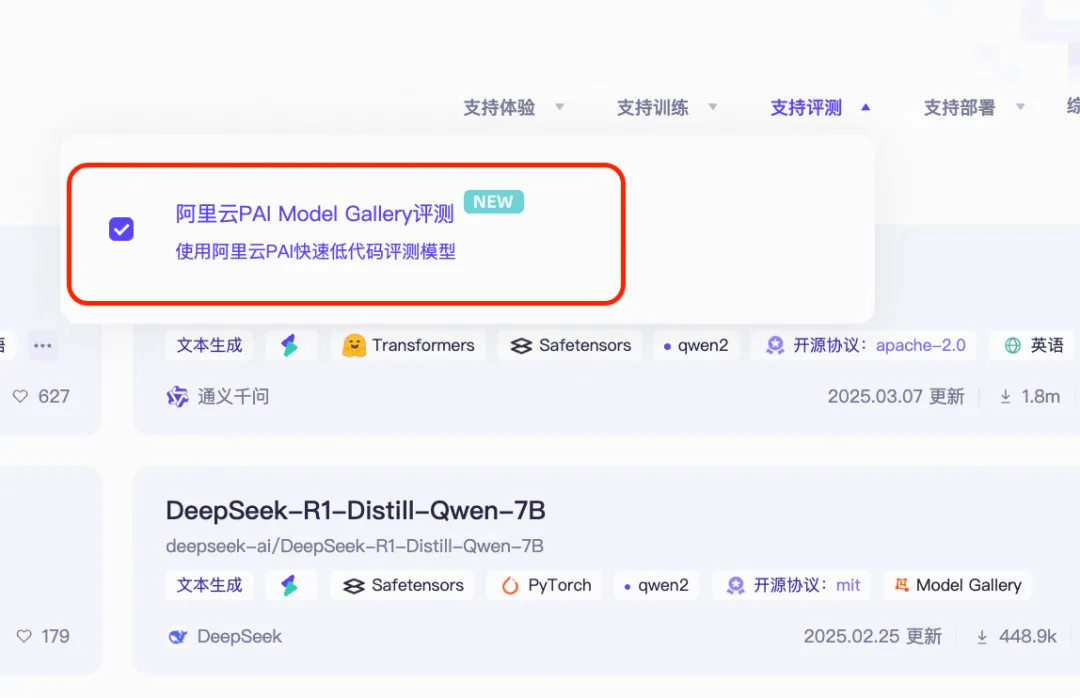Viewport: 1080px width, 698px height.
Task: Open the DeepSeek organization link
Action: click(240, 636)
